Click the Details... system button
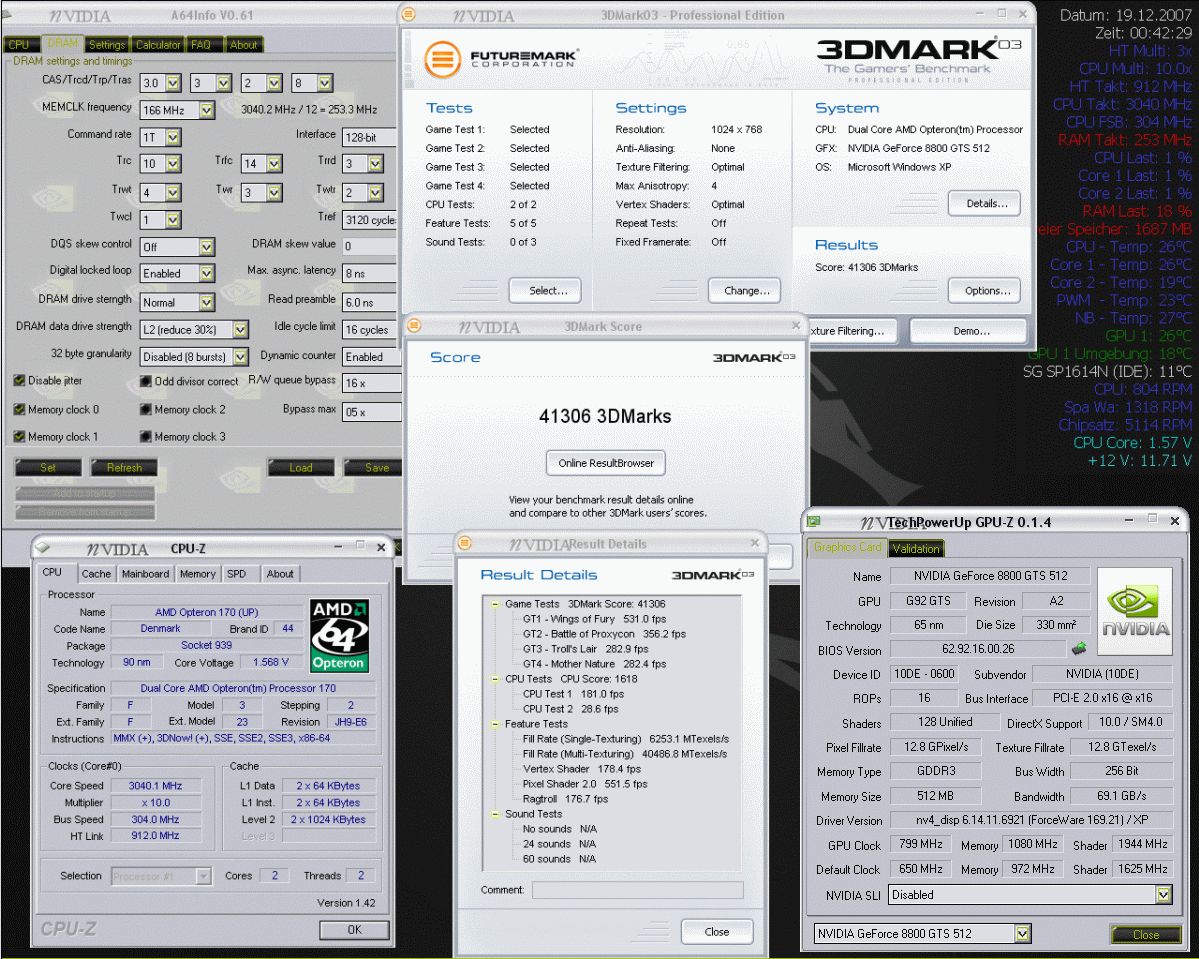The height and width of the screenshot is (959, 1199). click(x=986, y=203)
